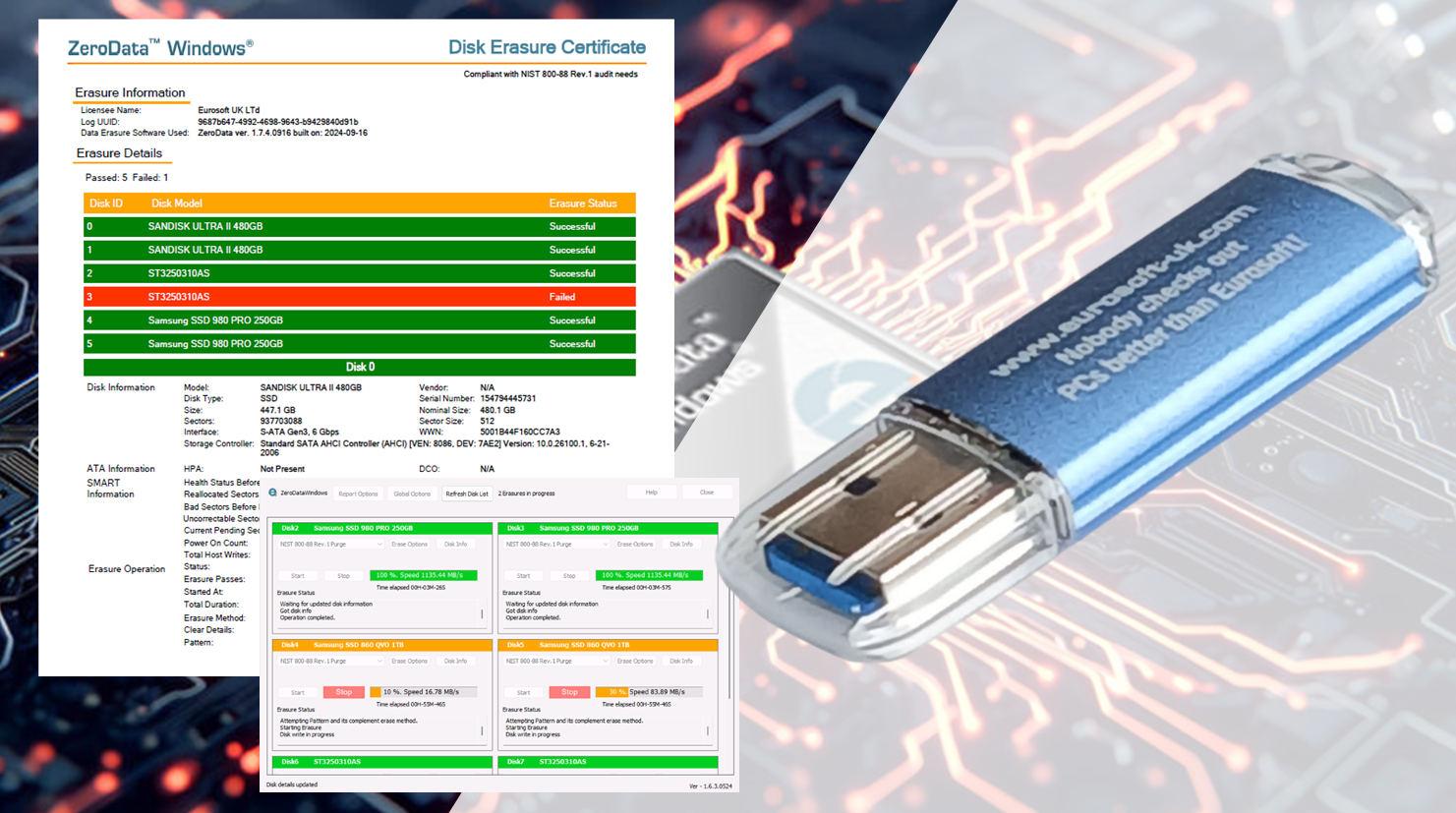Viewport: 1456px width, 813px height.
Task: Click the Refresh Disk List button
Action: pyautogui.click(x=467, y=494)
